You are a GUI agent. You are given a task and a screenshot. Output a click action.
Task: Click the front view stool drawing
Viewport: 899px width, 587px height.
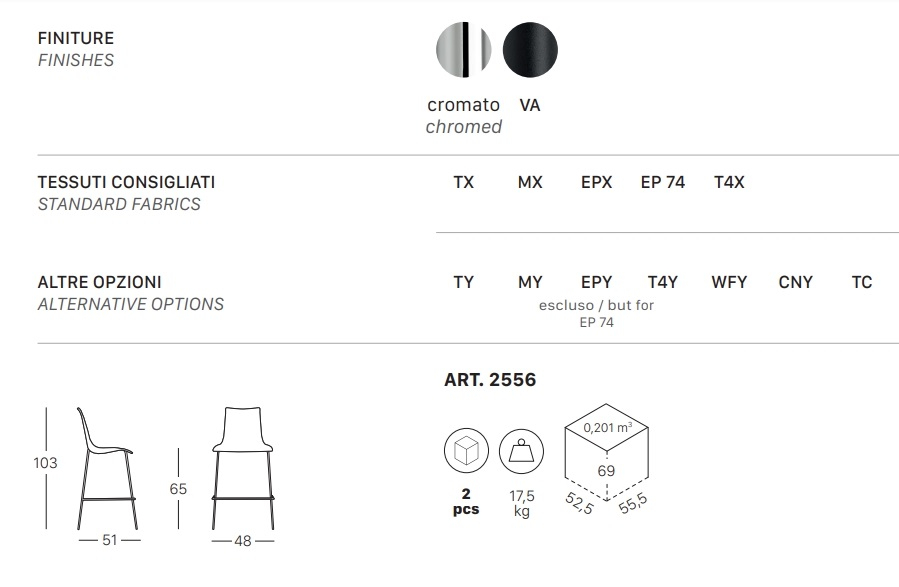(x=243, y=466)
